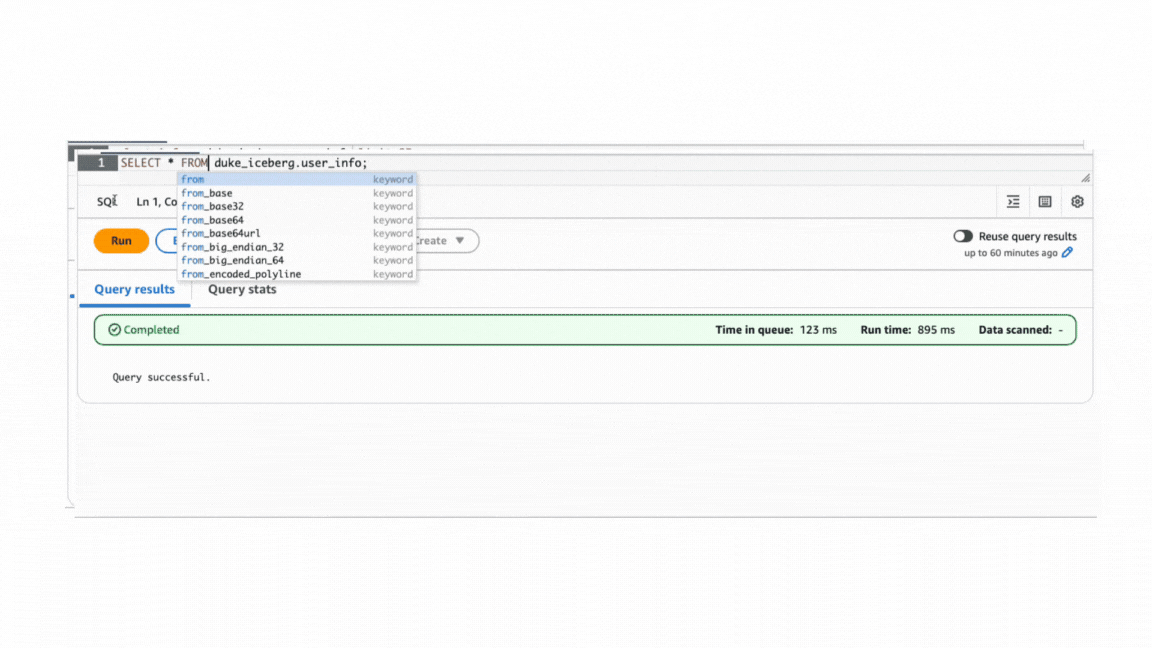Click the editor resize handle corner
1152x648 pixels.
click(x=1085, y=178)
